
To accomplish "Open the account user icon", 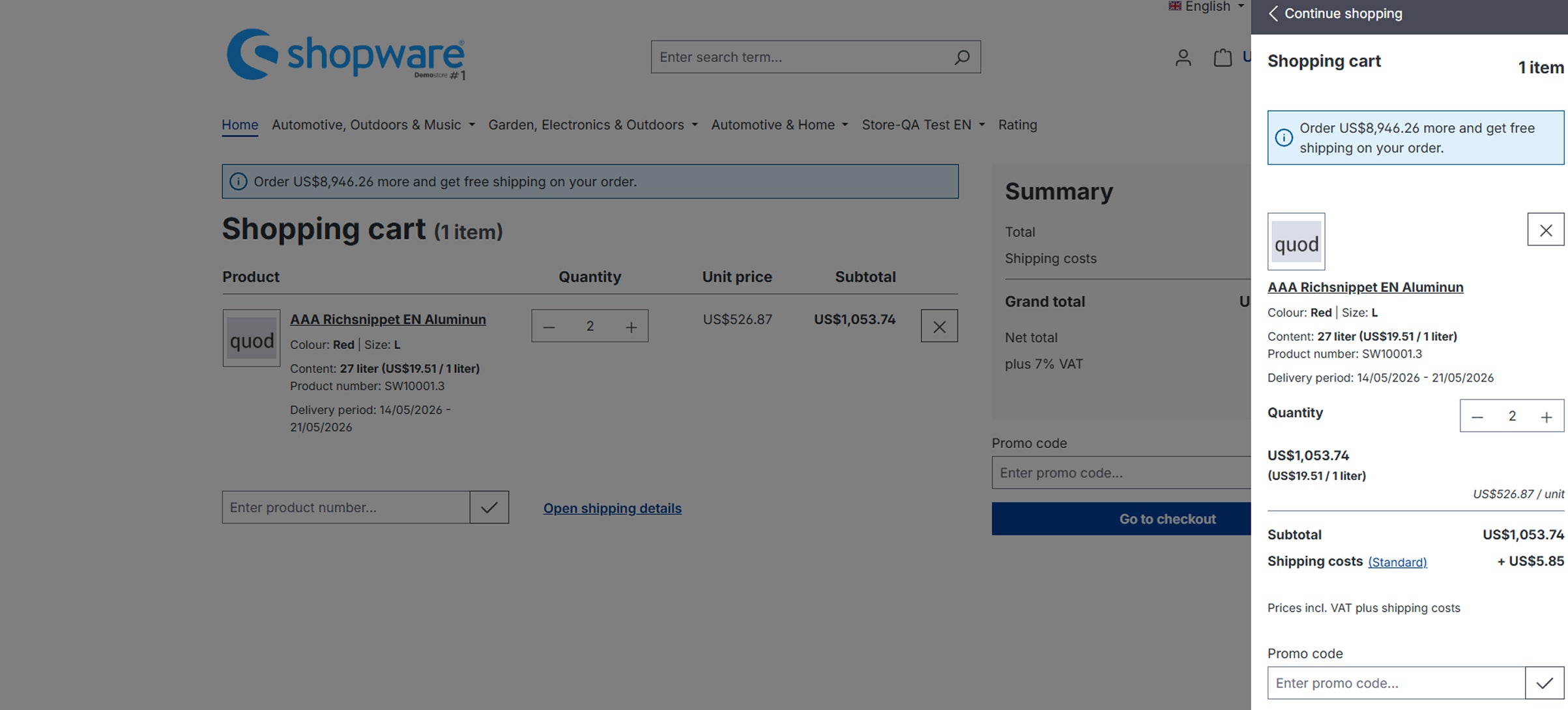I will pyautogui.click(x=1183, y=58).
